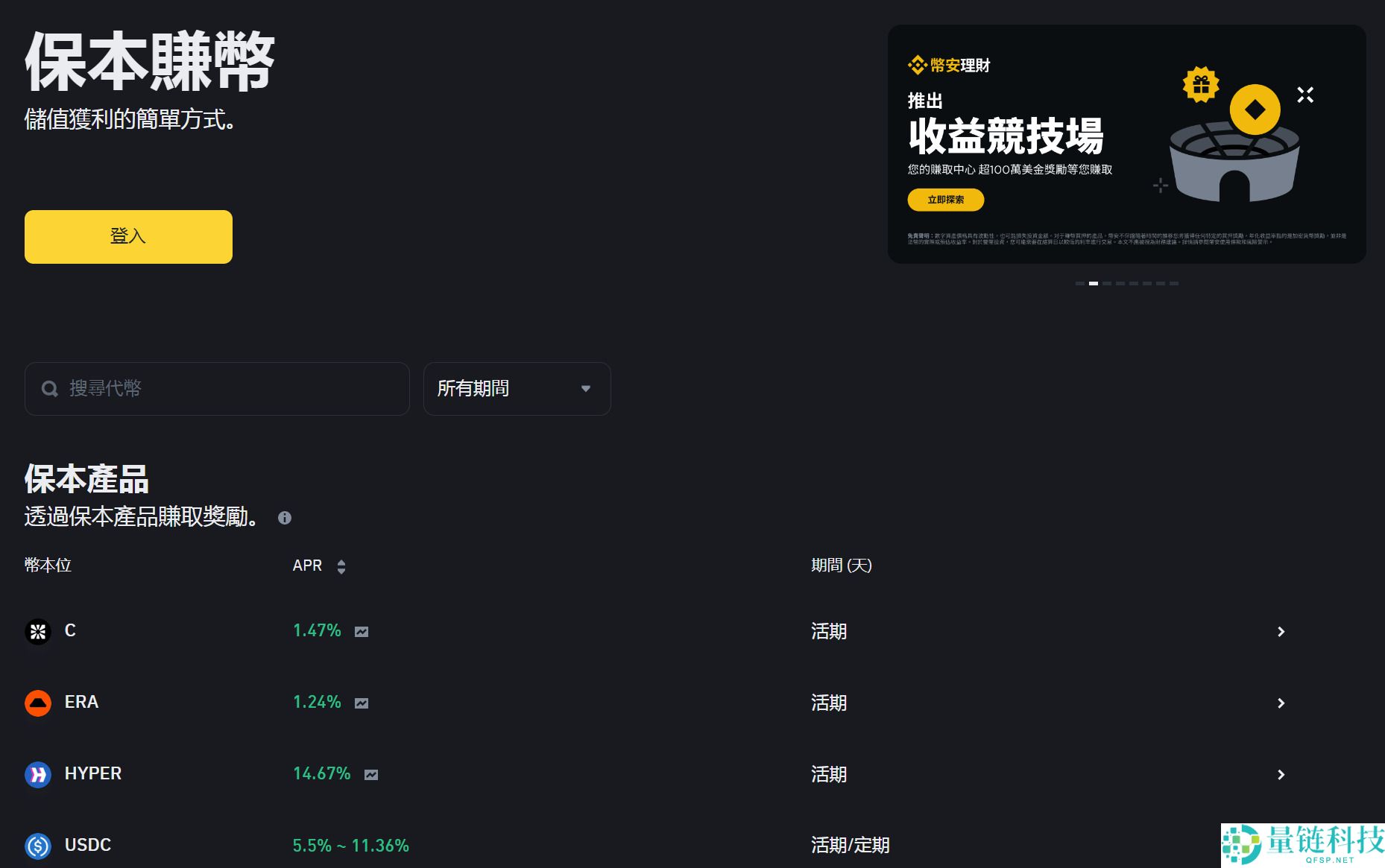Click the info icon next to 透過保本產品賺取獎勵

(x=284, y=518)
